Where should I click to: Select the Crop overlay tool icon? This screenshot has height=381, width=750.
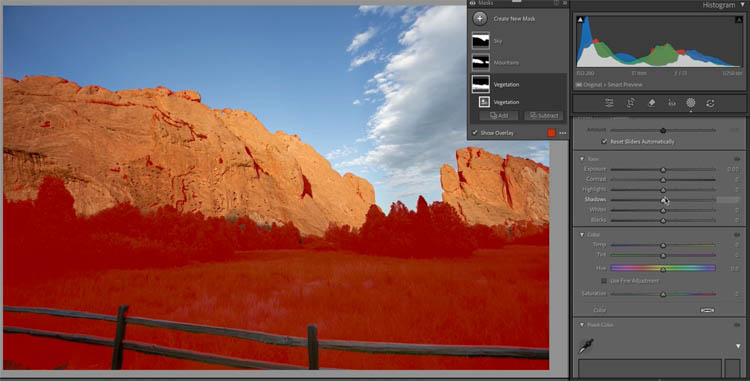pos(630,103)
